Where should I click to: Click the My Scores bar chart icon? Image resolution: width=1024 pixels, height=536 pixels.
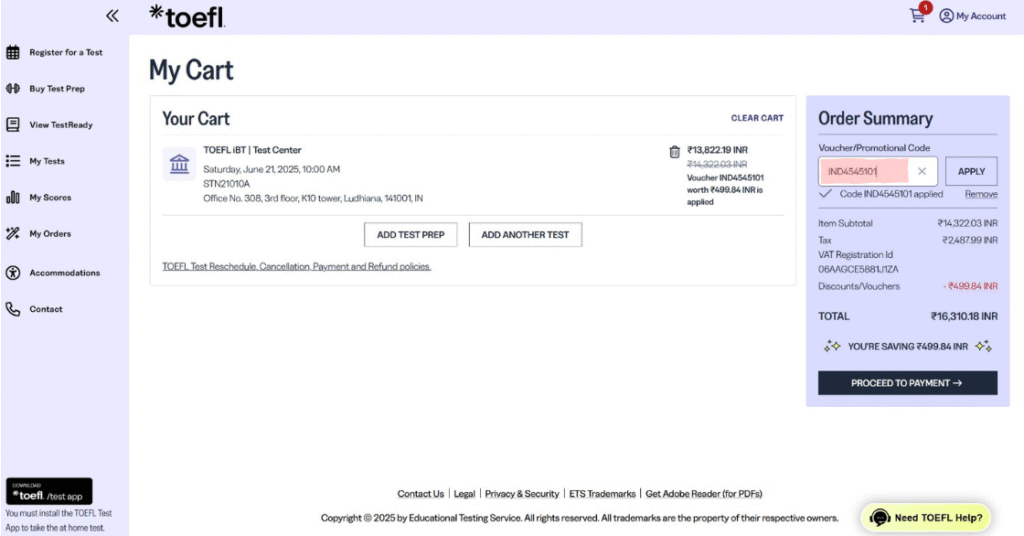coord(13,197)
